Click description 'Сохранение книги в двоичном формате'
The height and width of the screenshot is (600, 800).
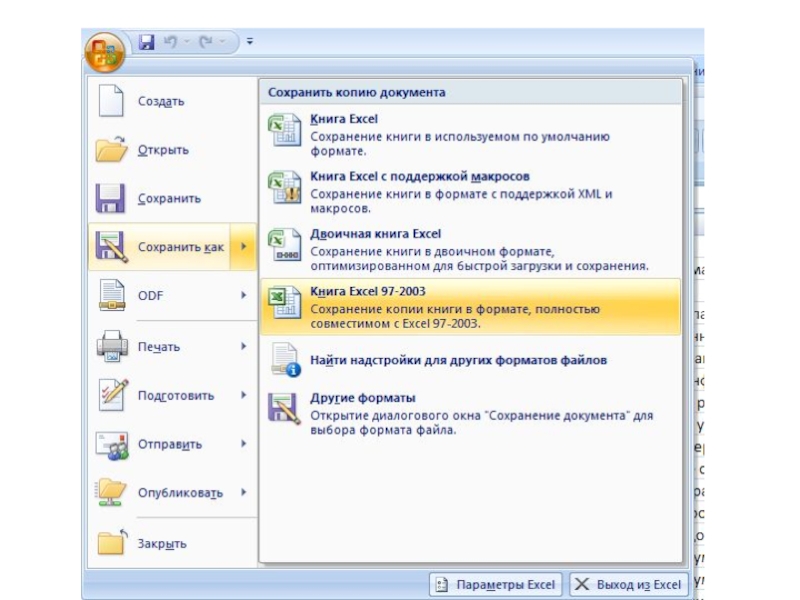tap(479, 259)
